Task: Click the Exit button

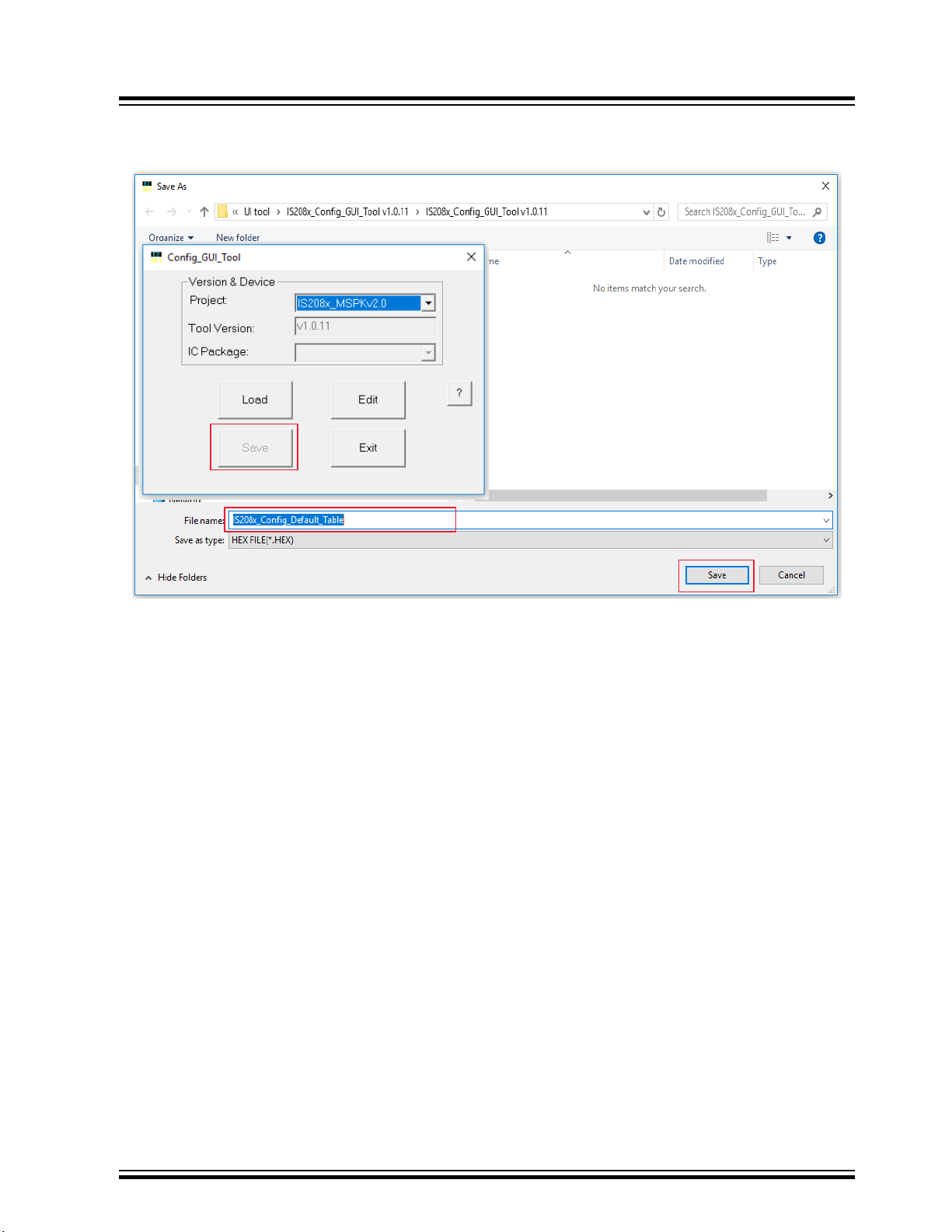Action: (368, 448)
